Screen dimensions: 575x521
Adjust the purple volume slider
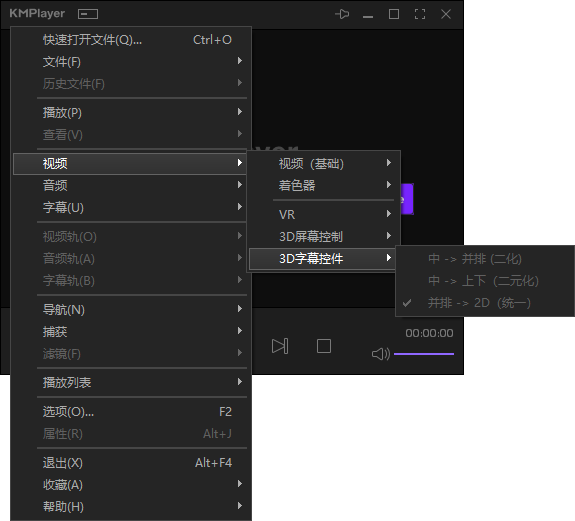[424, 354]
